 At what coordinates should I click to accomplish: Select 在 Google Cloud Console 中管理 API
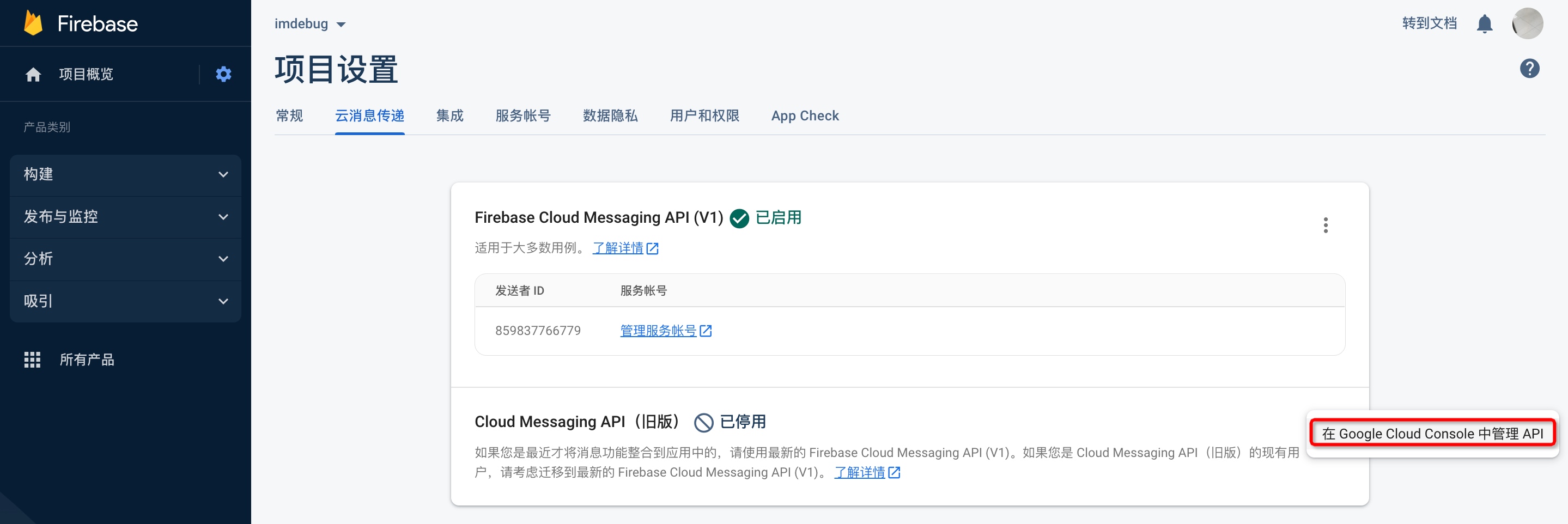tap(1432, 434)
